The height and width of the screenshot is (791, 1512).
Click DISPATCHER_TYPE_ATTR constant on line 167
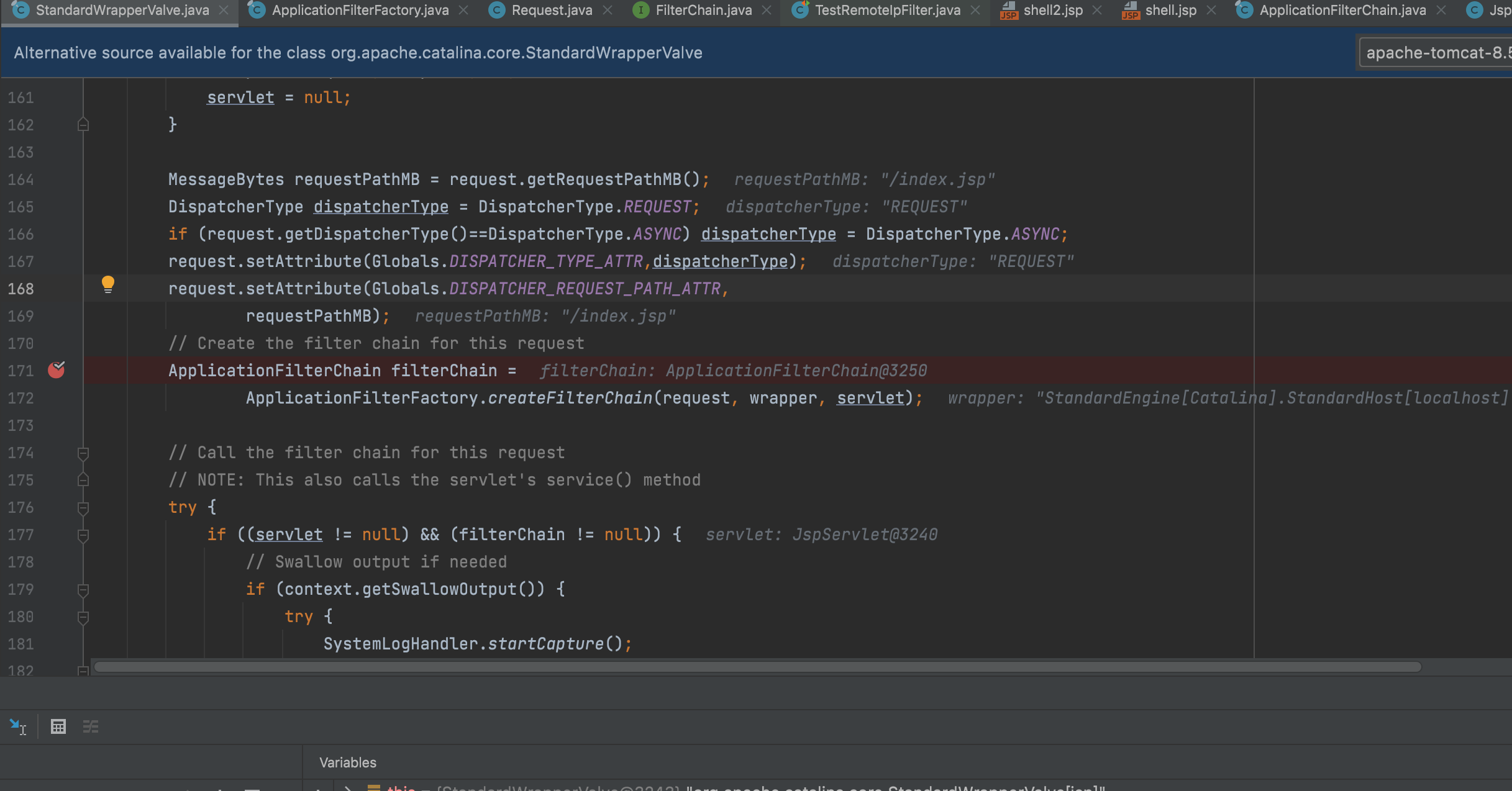[x=546, y=261]
